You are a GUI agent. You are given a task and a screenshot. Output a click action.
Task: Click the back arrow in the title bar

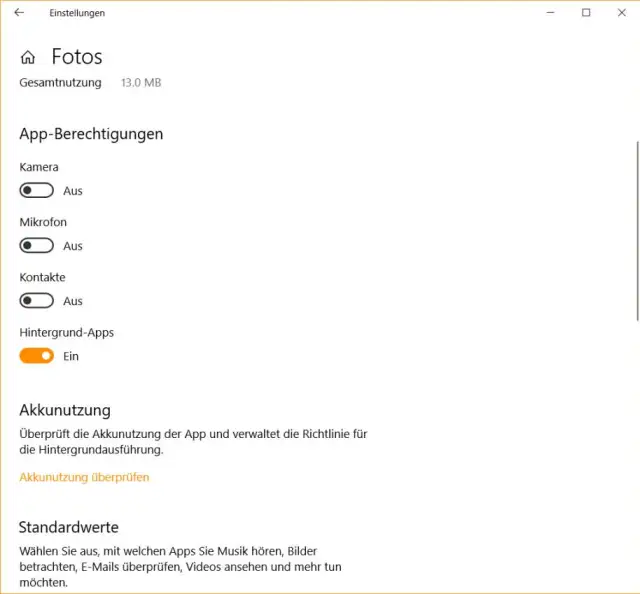coord(19,13)
